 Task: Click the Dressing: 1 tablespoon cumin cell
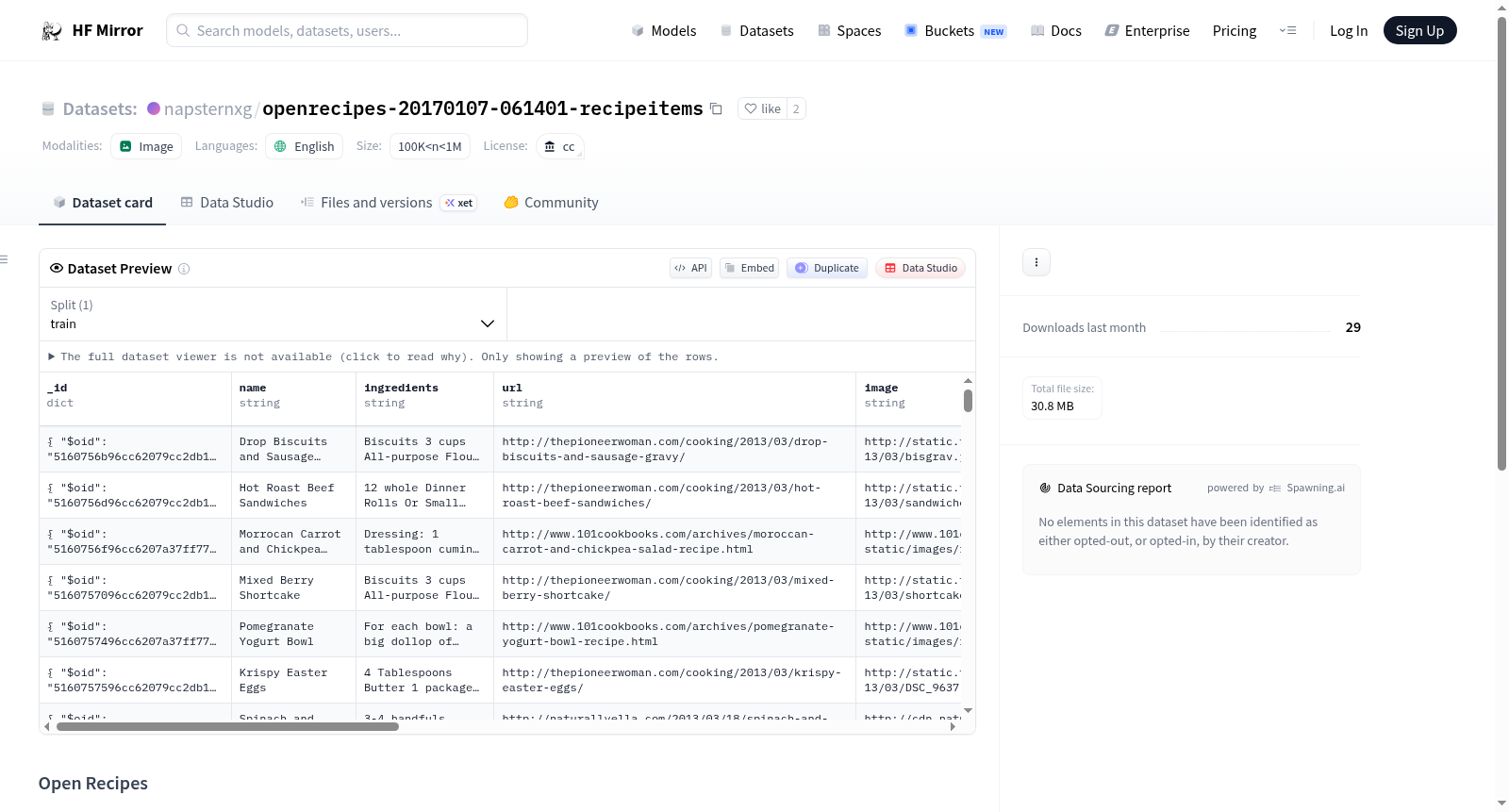click(x=425, y=541)
